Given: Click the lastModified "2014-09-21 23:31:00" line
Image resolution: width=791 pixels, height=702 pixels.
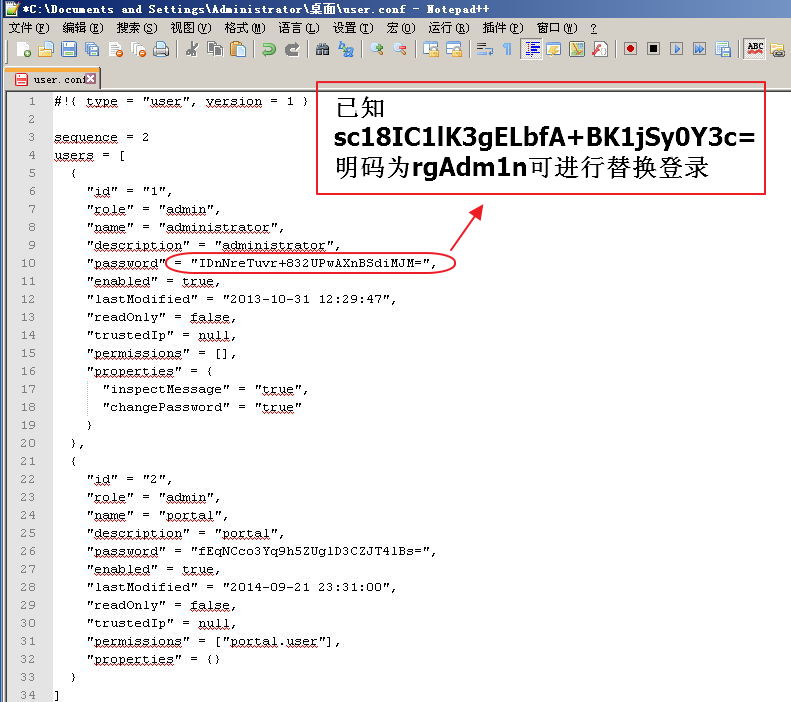Looking at the screenshot, I should (242, 588).
